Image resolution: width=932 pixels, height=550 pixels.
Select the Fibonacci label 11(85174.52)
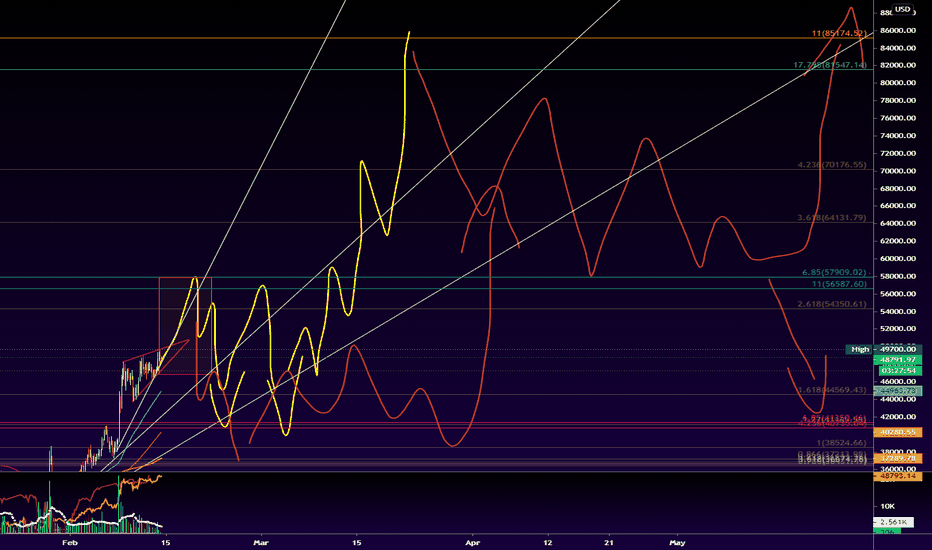[839, 33]
